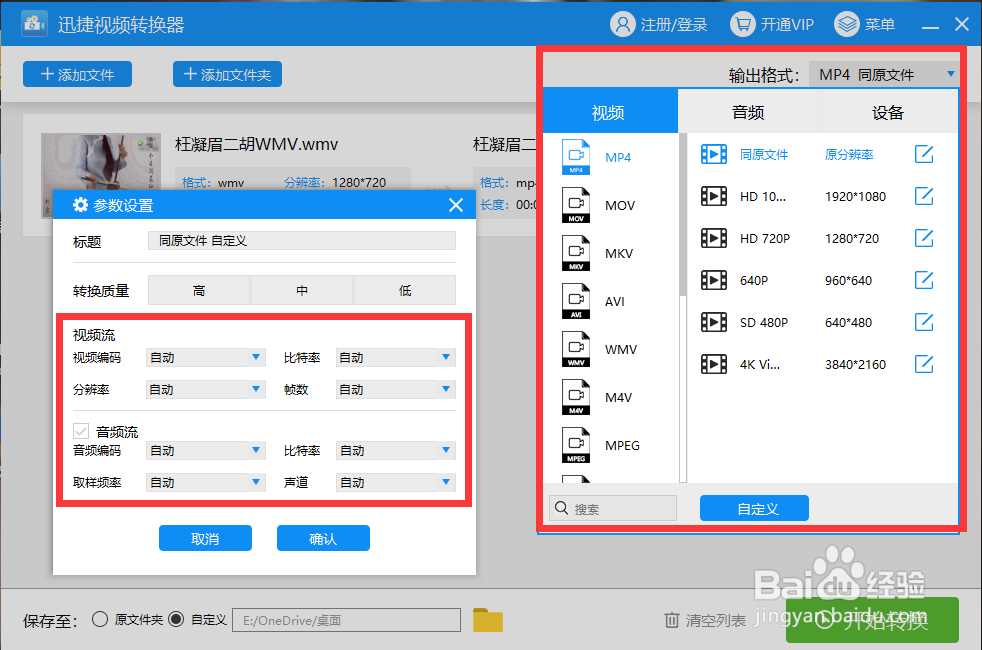The height and width of the screenshot is (650, 982).
Task: Switch to the 音频 tab
Action: (x=747, y=112)
